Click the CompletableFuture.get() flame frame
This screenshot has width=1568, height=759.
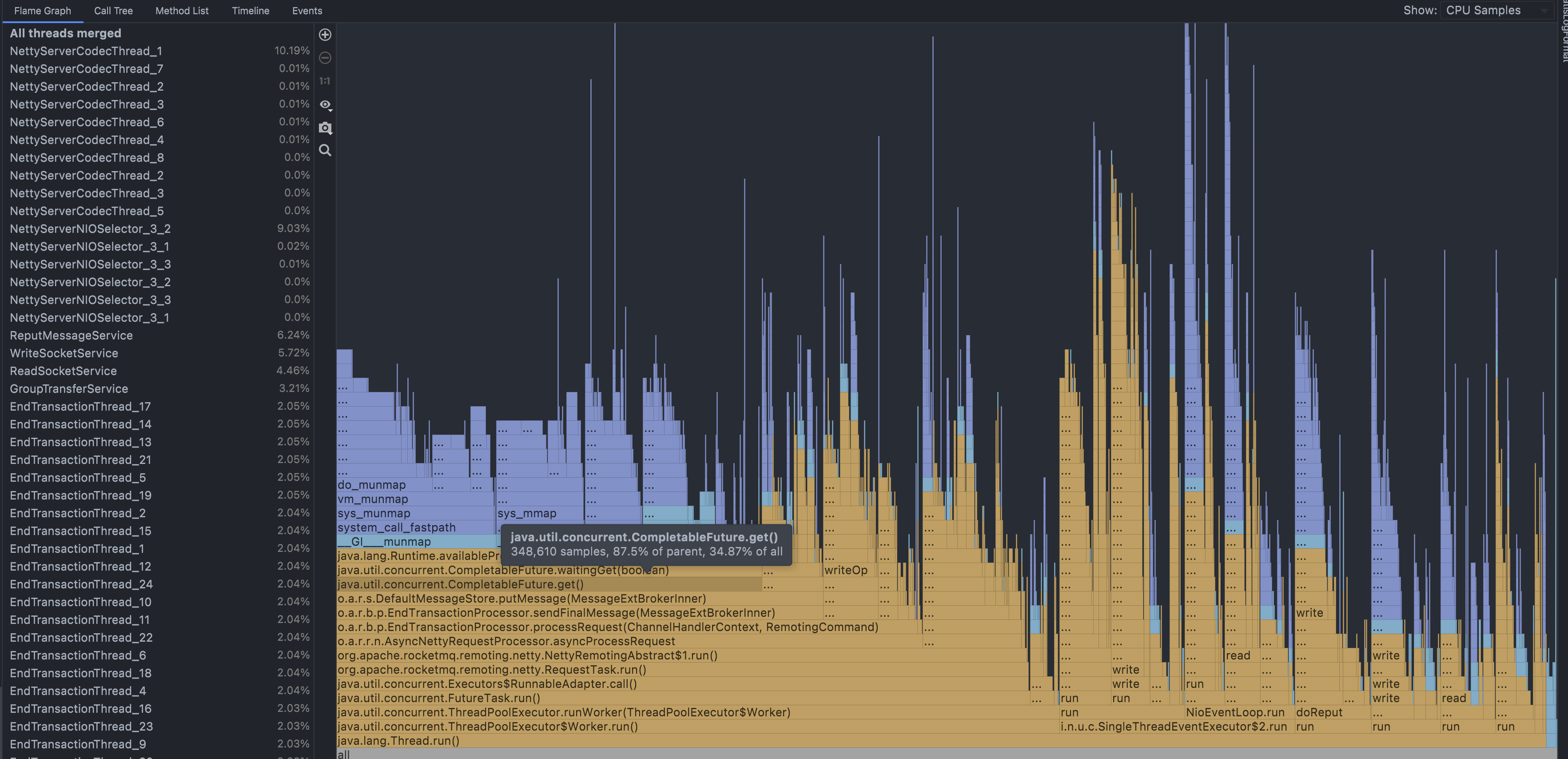tap(460, 585)
